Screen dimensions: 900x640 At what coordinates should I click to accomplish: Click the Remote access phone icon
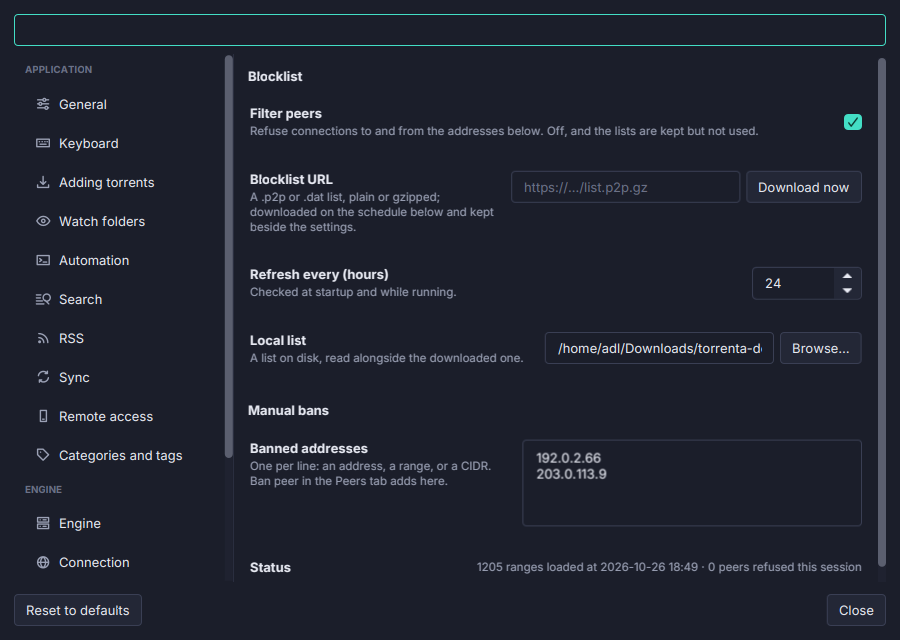[x=43, y=416]
